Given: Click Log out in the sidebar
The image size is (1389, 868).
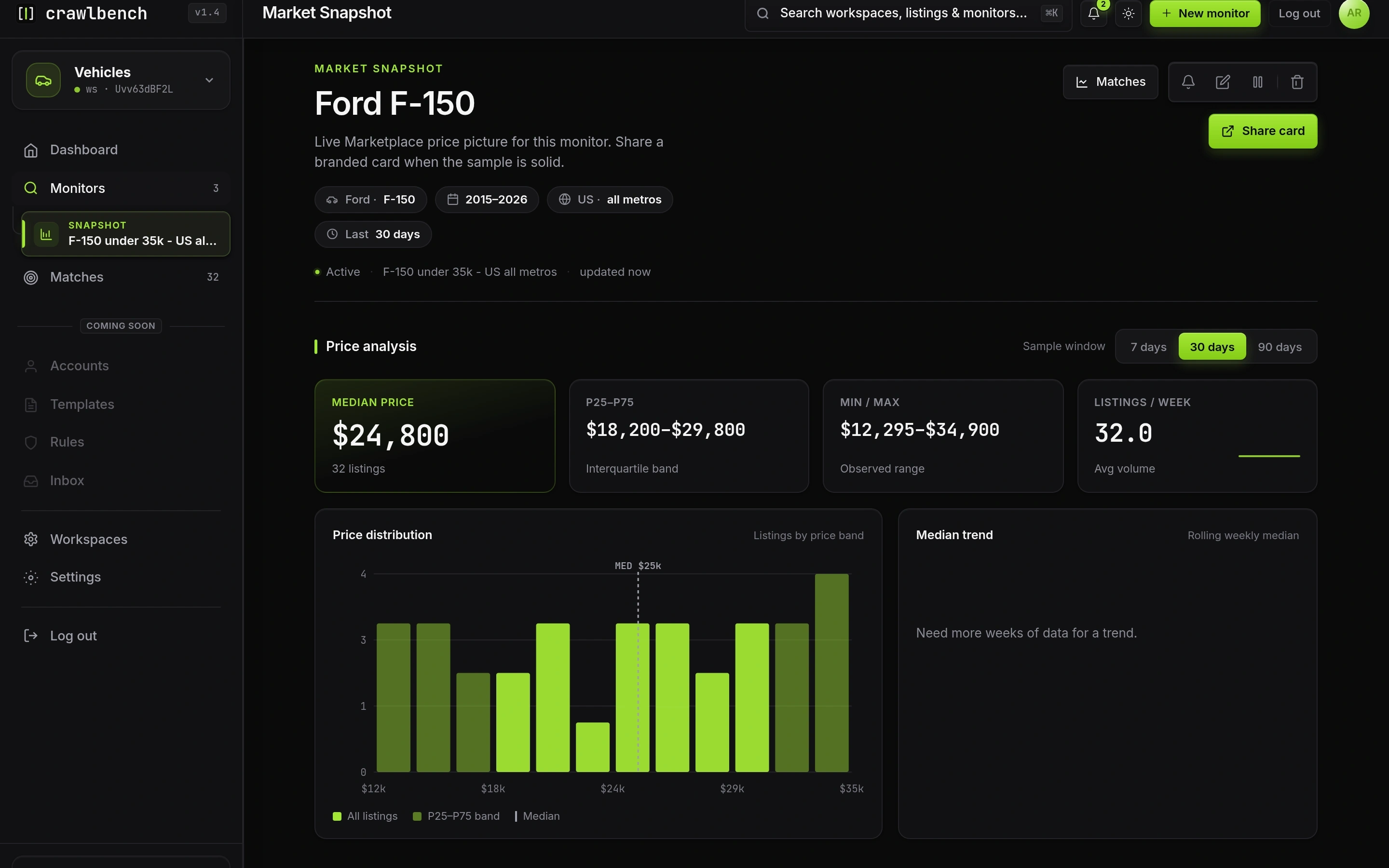Looking at the screenshot, I should pyautogui.click(x=121, y=636).
